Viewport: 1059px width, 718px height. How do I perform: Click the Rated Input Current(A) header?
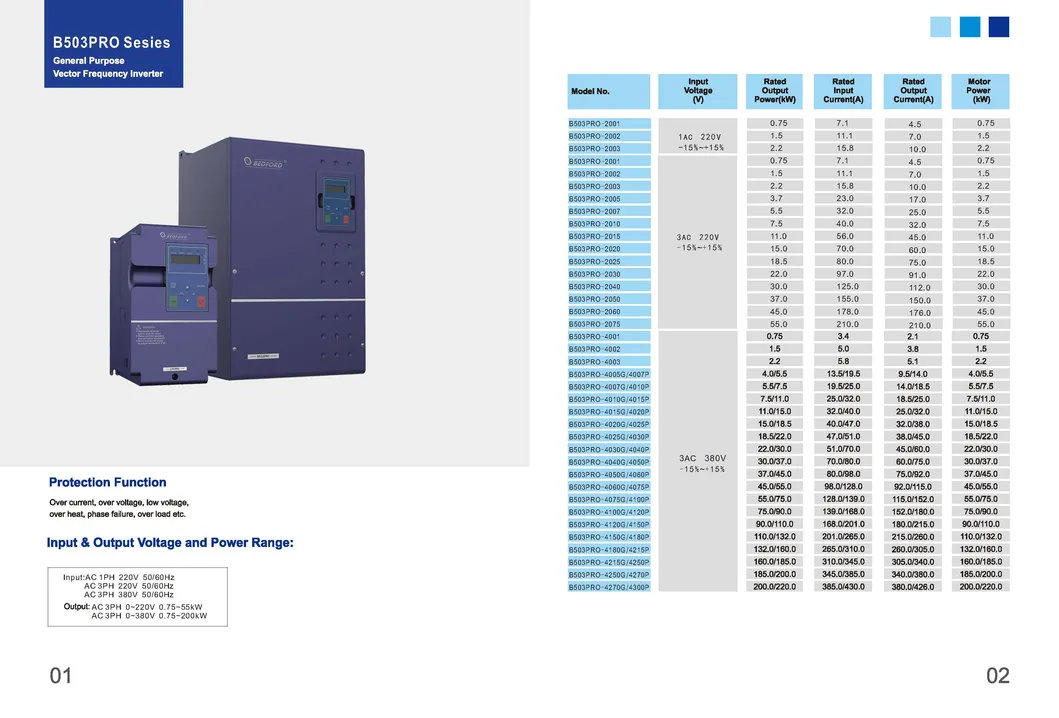(x=843, y=91)
